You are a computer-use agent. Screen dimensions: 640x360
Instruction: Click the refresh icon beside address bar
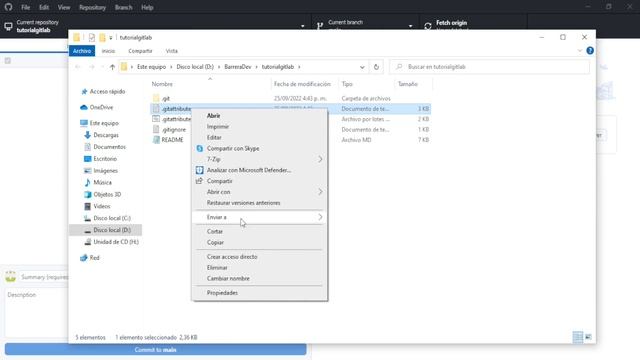[x=376, y=67]
